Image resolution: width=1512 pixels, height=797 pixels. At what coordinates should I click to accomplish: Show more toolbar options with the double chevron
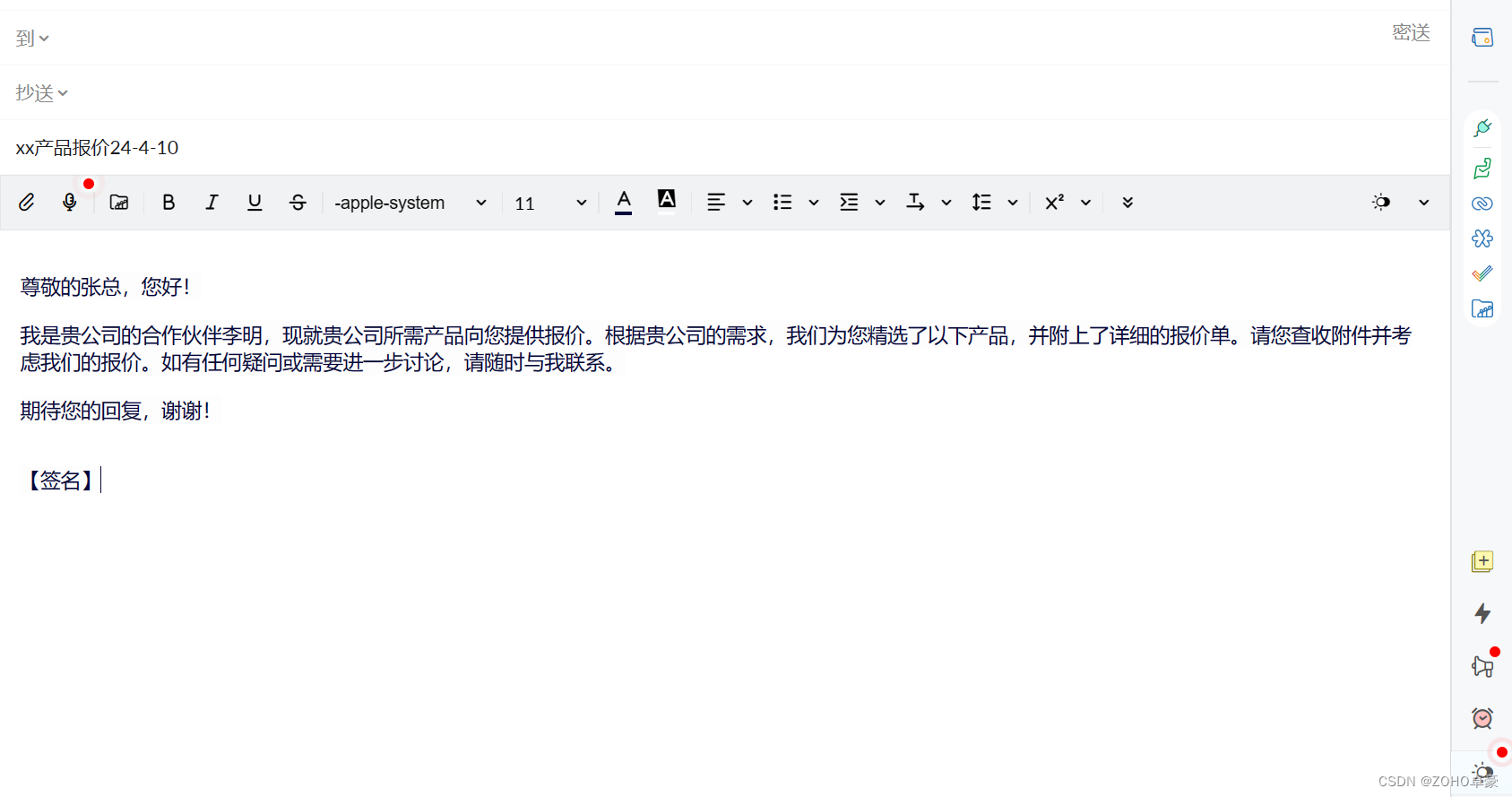1128,203
